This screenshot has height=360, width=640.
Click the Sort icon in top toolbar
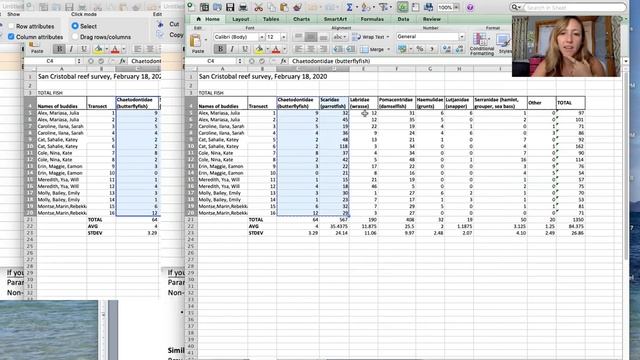(365, 7)
